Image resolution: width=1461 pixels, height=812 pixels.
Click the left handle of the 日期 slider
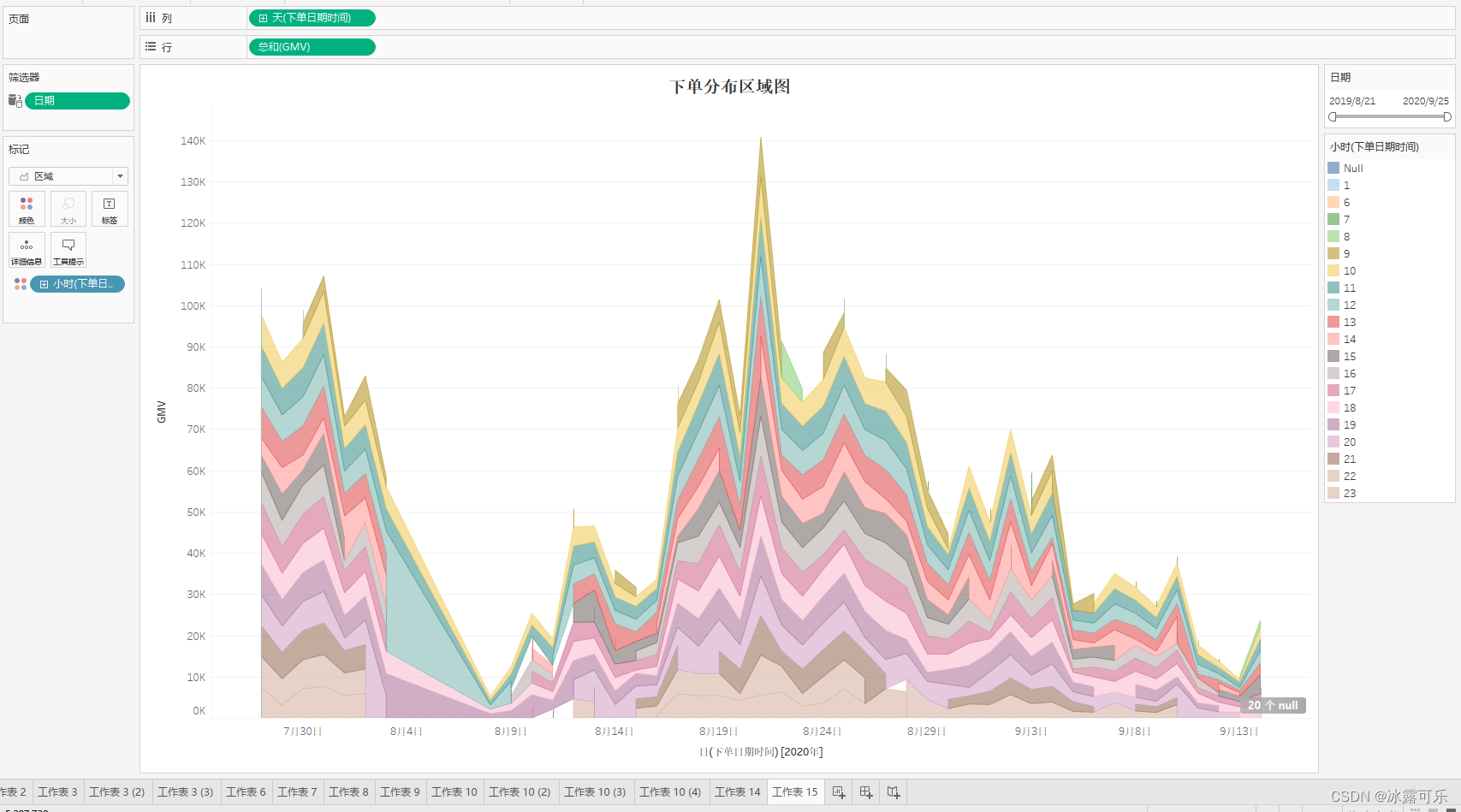click(1333, 117)
